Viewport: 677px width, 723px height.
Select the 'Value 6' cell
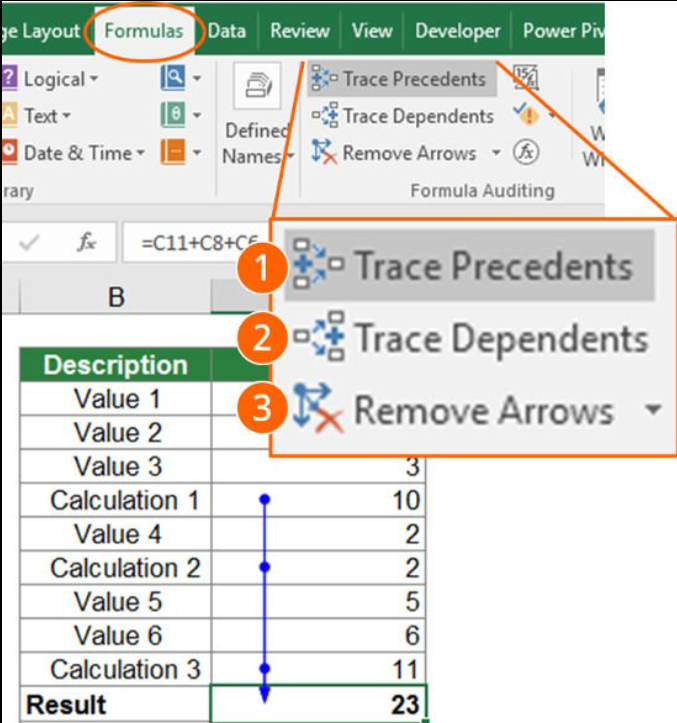[x=116, y=635]
